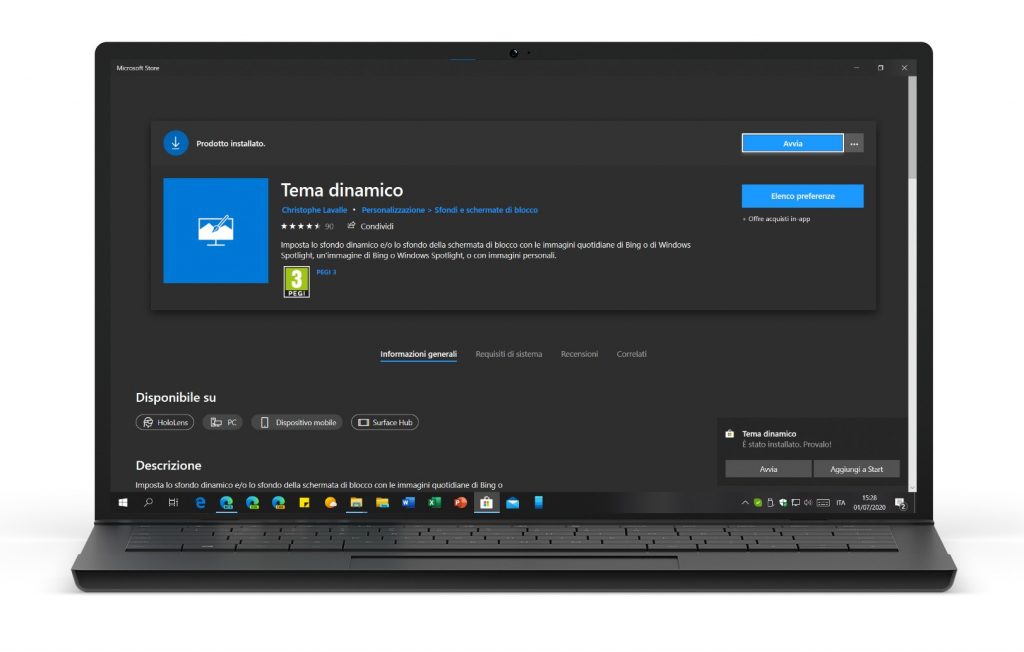This screenshot has width=1024, height=652.
Task: Select the Dispositivo mobile device chip
Action: coord(297,423)
